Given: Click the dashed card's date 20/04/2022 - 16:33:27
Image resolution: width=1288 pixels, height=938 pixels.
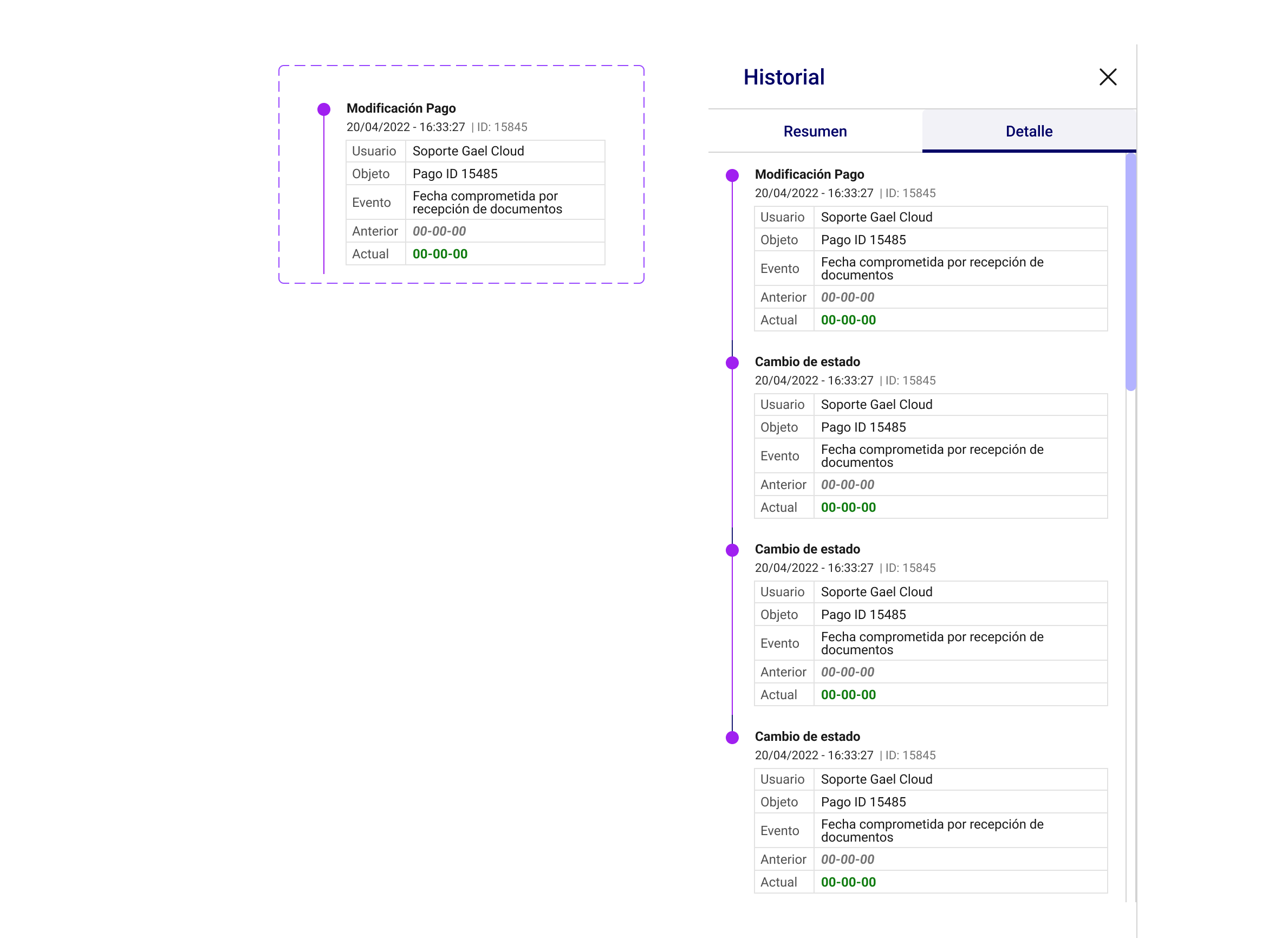Looking at the screenshot, I should (x=406, y=127).
